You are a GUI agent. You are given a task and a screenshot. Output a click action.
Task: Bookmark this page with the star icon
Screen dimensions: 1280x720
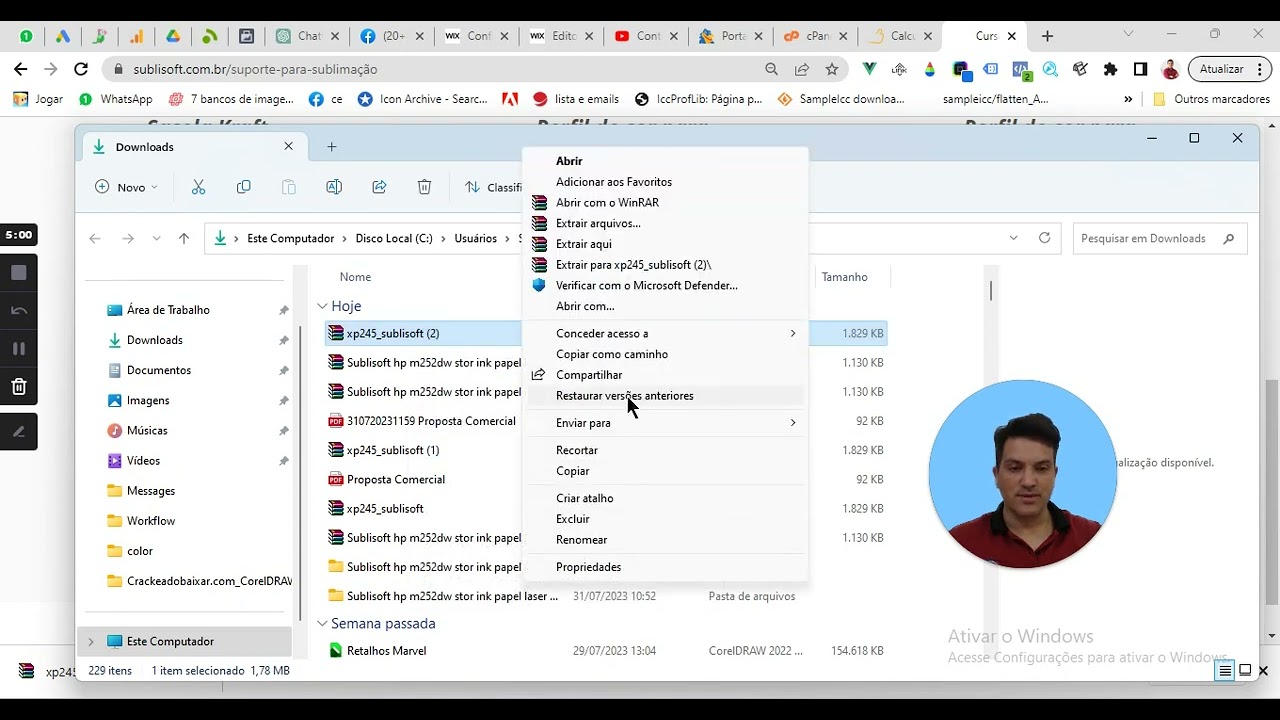tap(831, 69)
